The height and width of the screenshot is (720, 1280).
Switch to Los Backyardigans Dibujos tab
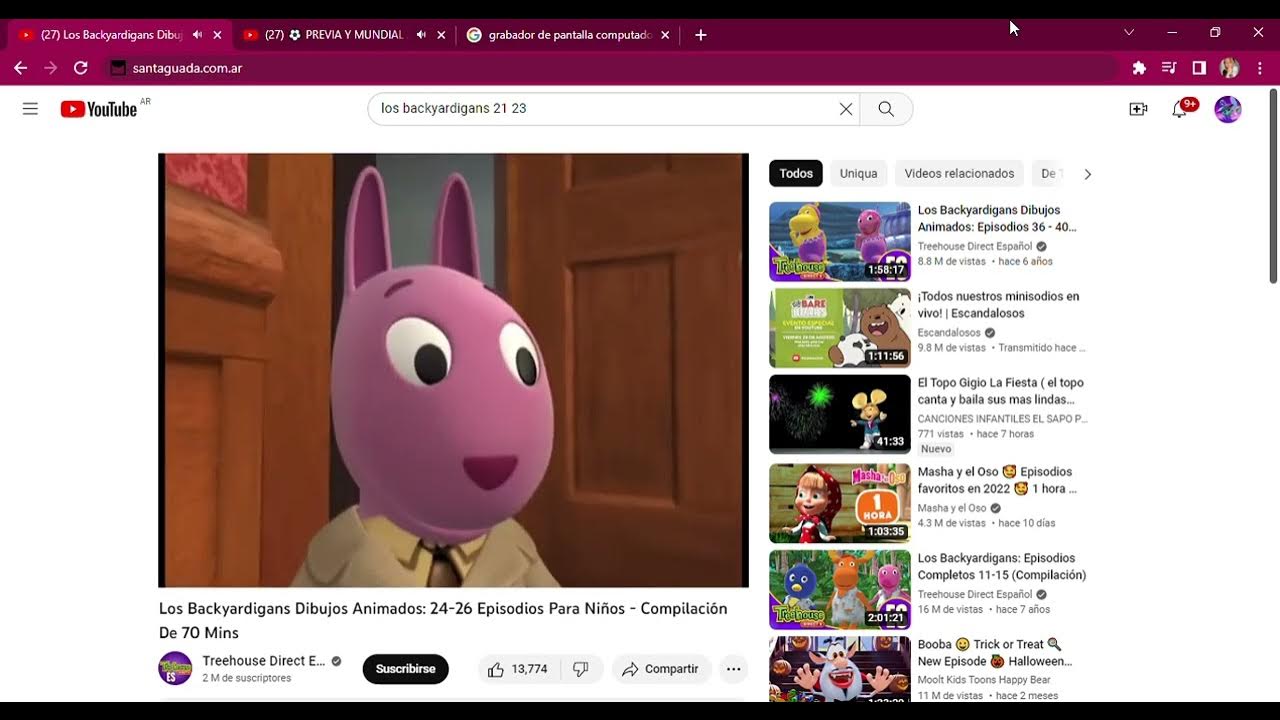(112, 35)
